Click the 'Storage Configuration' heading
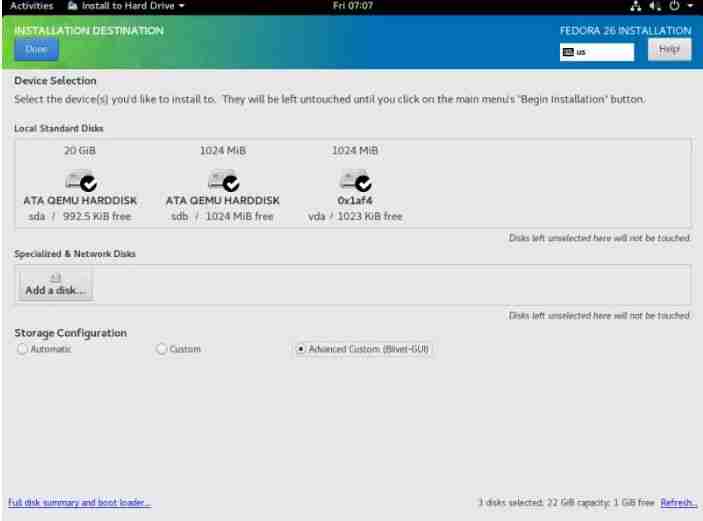This screenshot has height=521, width=703. (70, 333)
